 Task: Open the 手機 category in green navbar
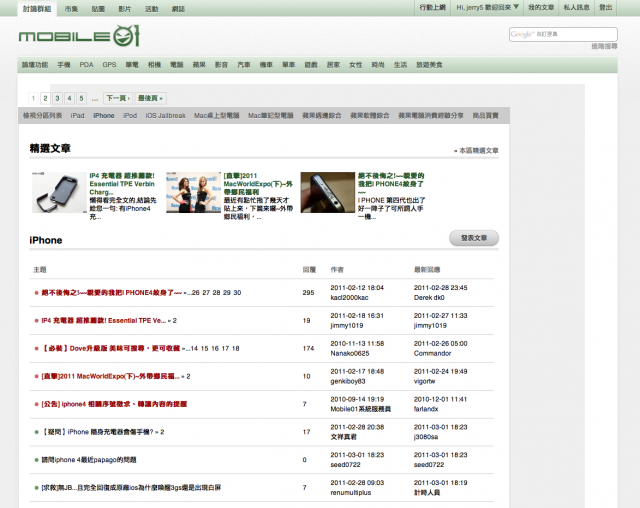point(64,64)
